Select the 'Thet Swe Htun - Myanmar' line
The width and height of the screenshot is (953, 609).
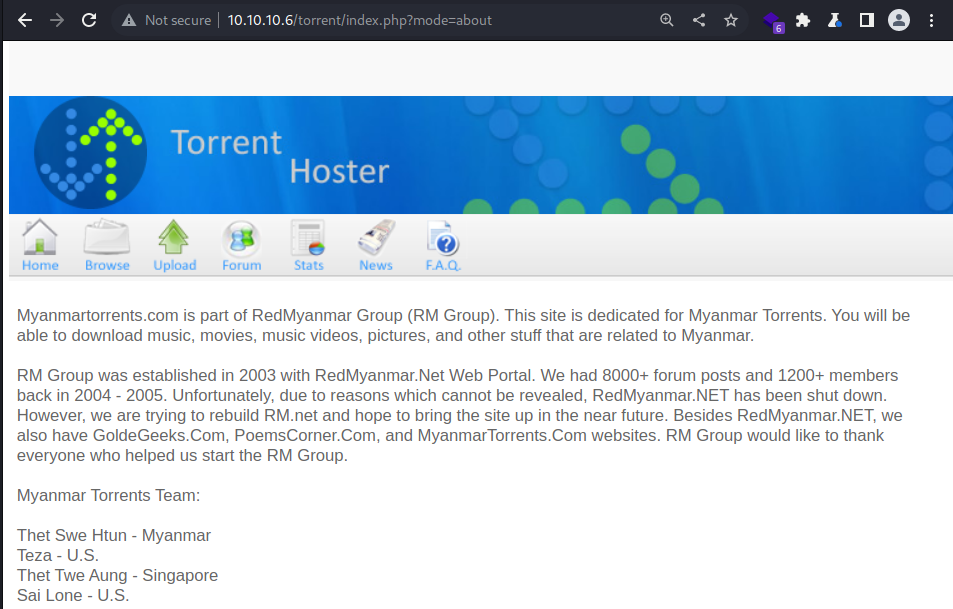(x=114, y=535)
